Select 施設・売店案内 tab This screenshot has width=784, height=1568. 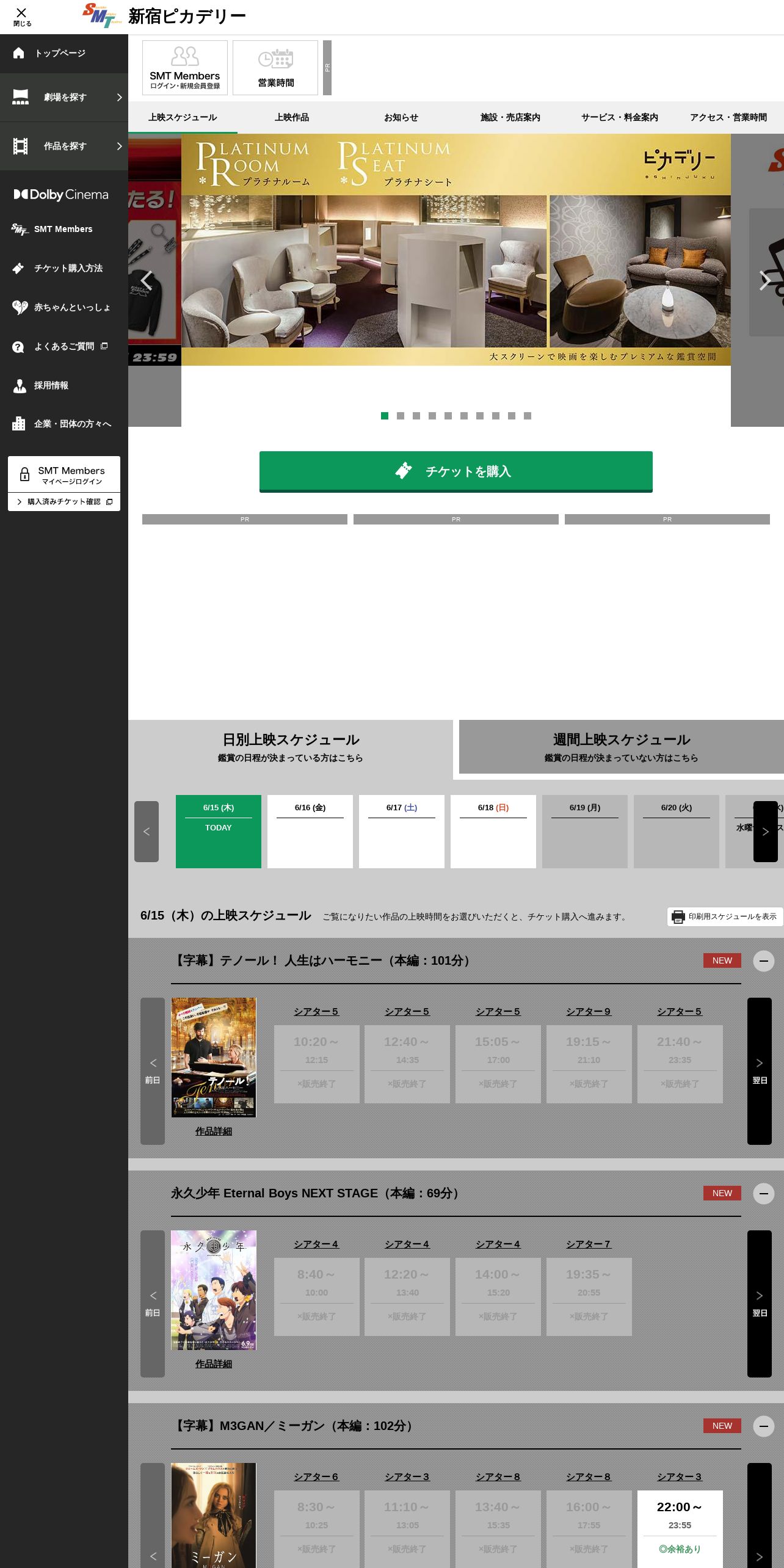pos(510,117)
